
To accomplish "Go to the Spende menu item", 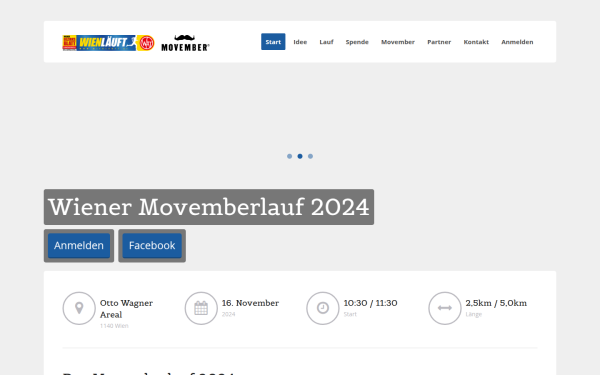I will tap(357, 42).
